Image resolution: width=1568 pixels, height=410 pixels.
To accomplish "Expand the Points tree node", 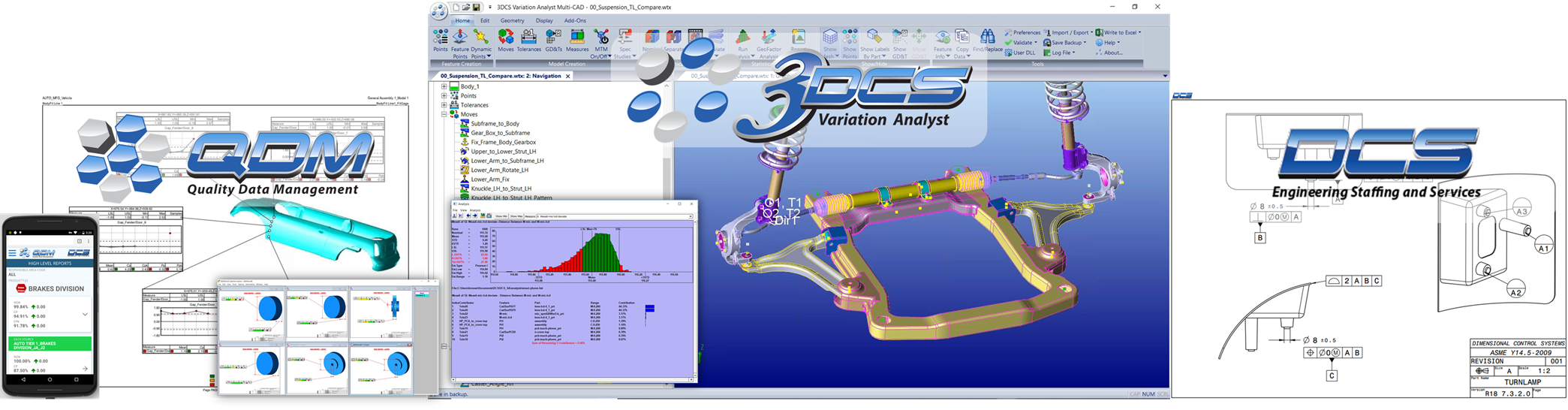I will pos(444,95).
